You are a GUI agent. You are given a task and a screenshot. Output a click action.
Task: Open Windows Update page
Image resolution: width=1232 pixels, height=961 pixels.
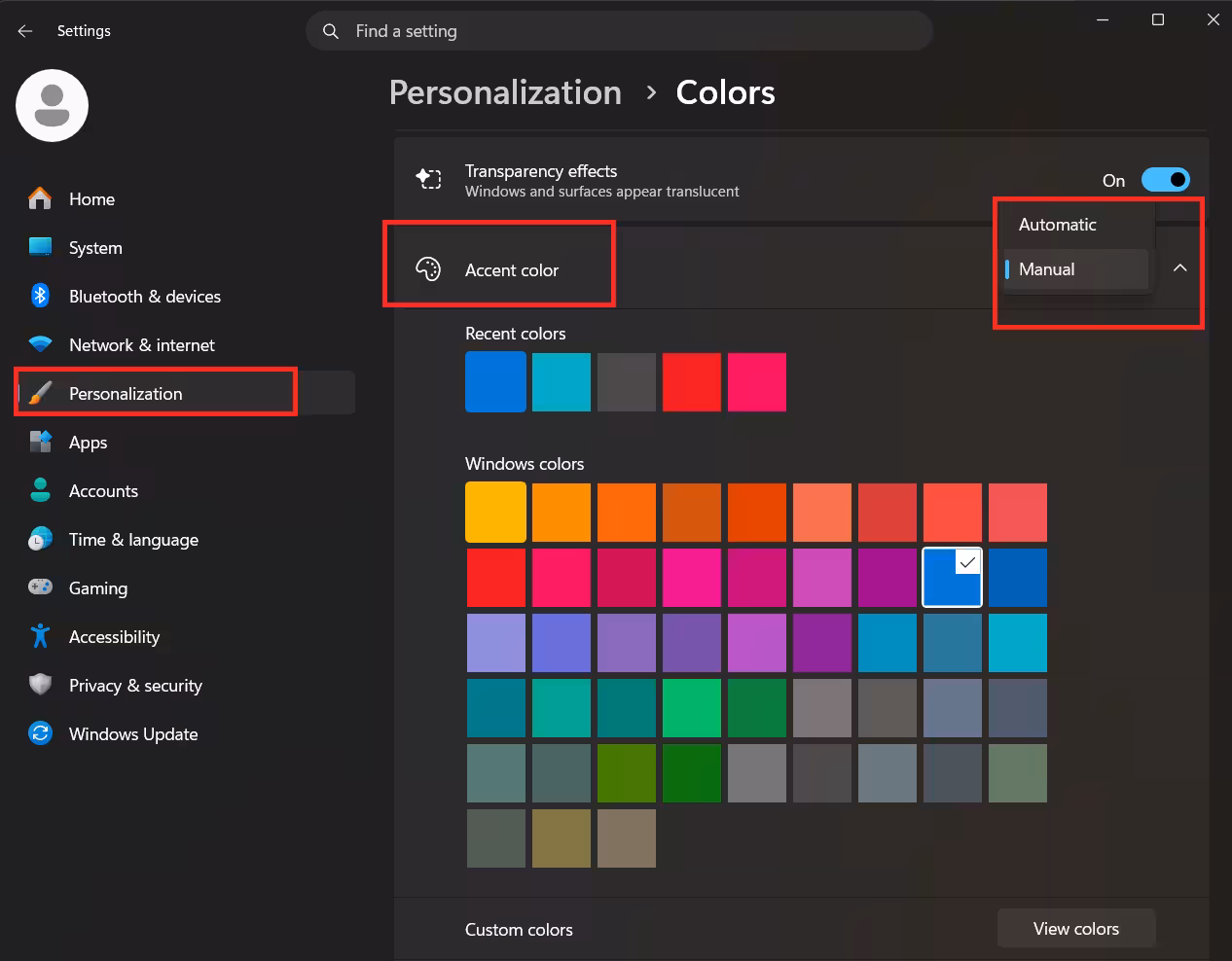185,733
